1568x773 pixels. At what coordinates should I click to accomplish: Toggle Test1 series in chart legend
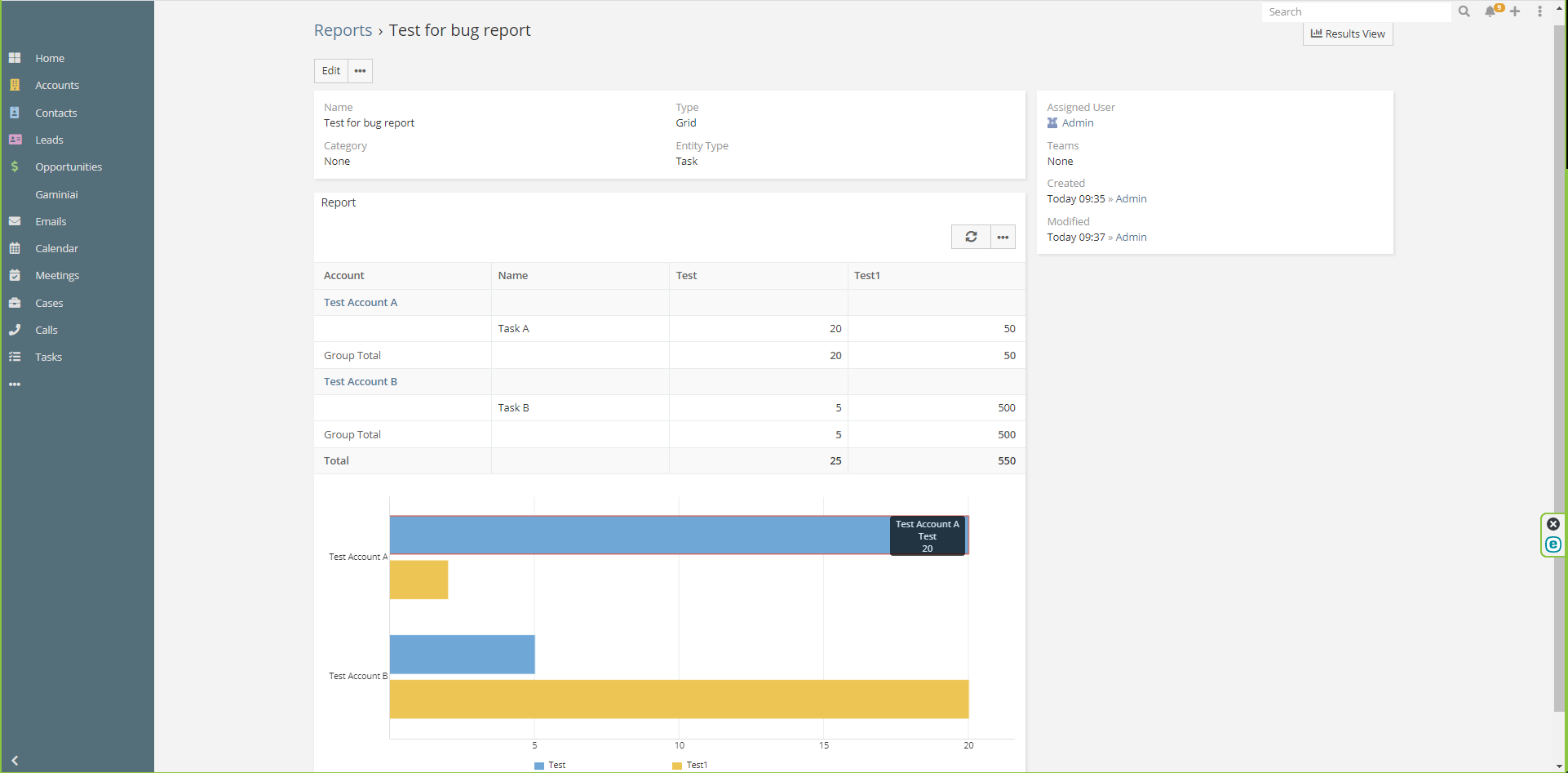point(689,765)
